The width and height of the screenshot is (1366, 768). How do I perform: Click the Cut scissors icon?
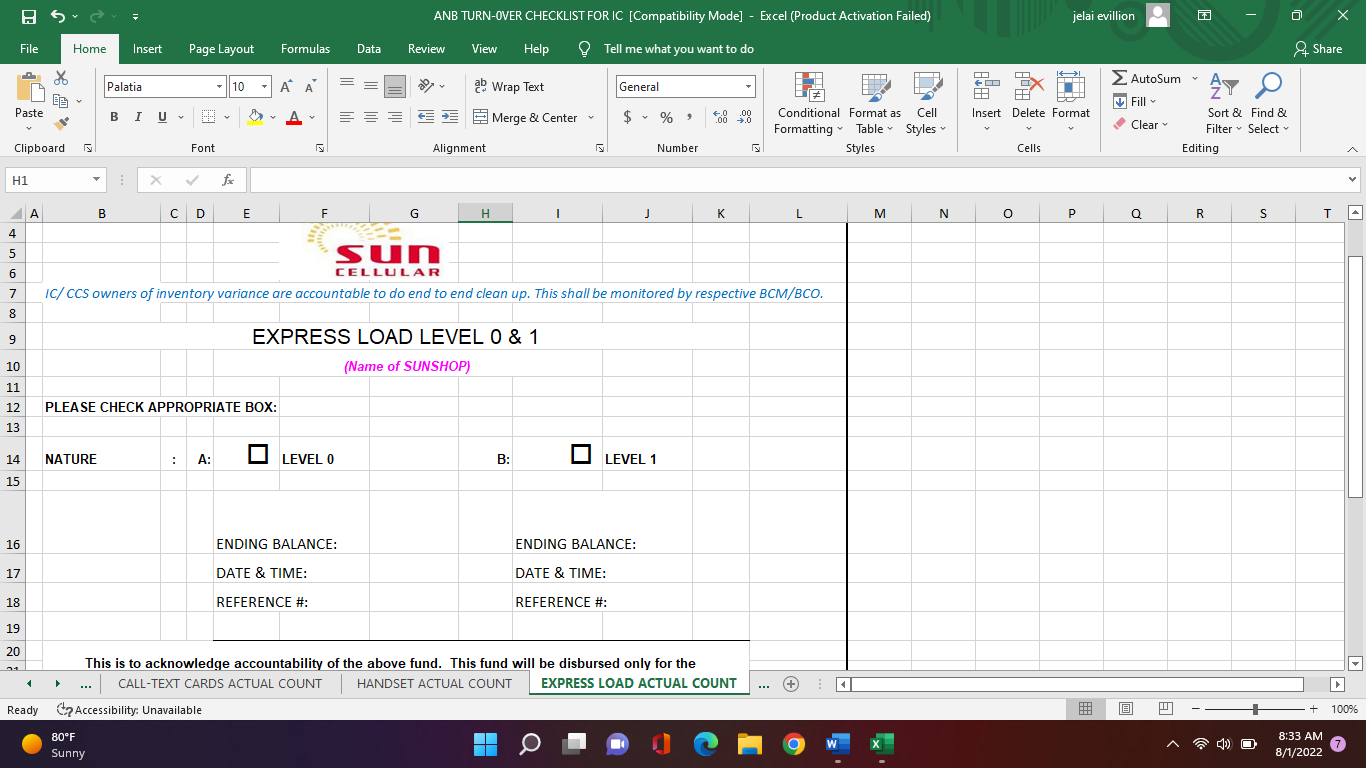61,78
